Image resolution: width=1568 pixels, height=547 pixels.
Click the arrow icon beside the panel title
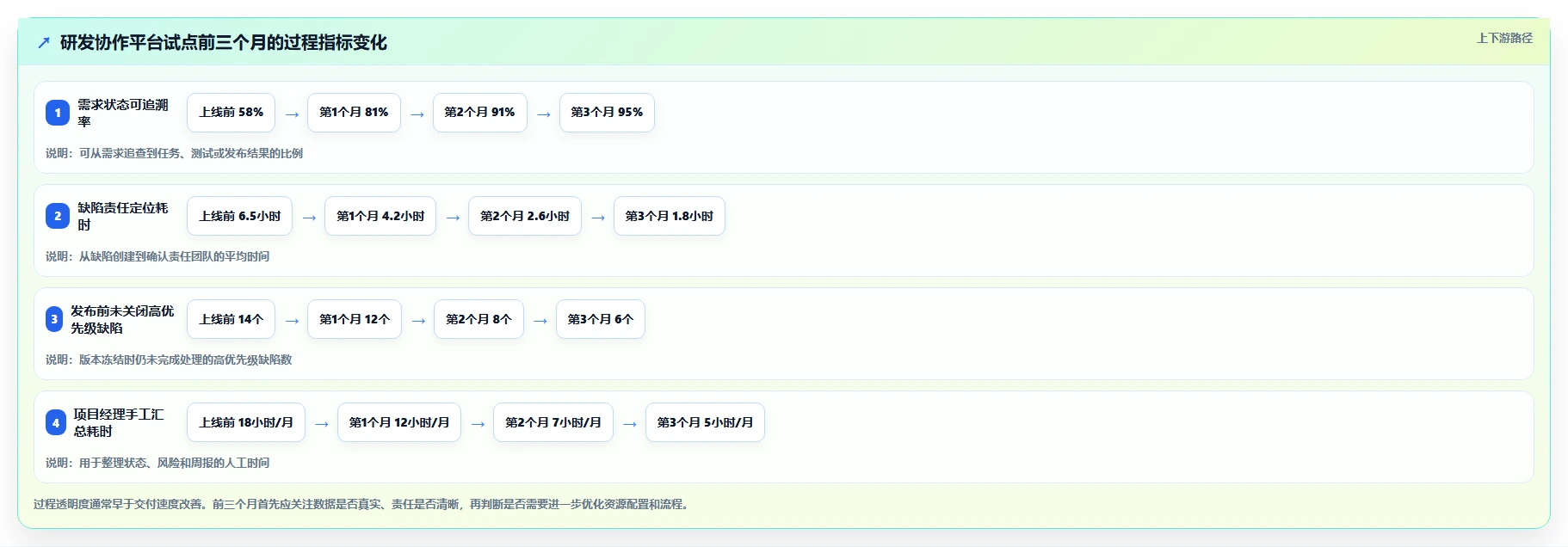coord(44,43)
